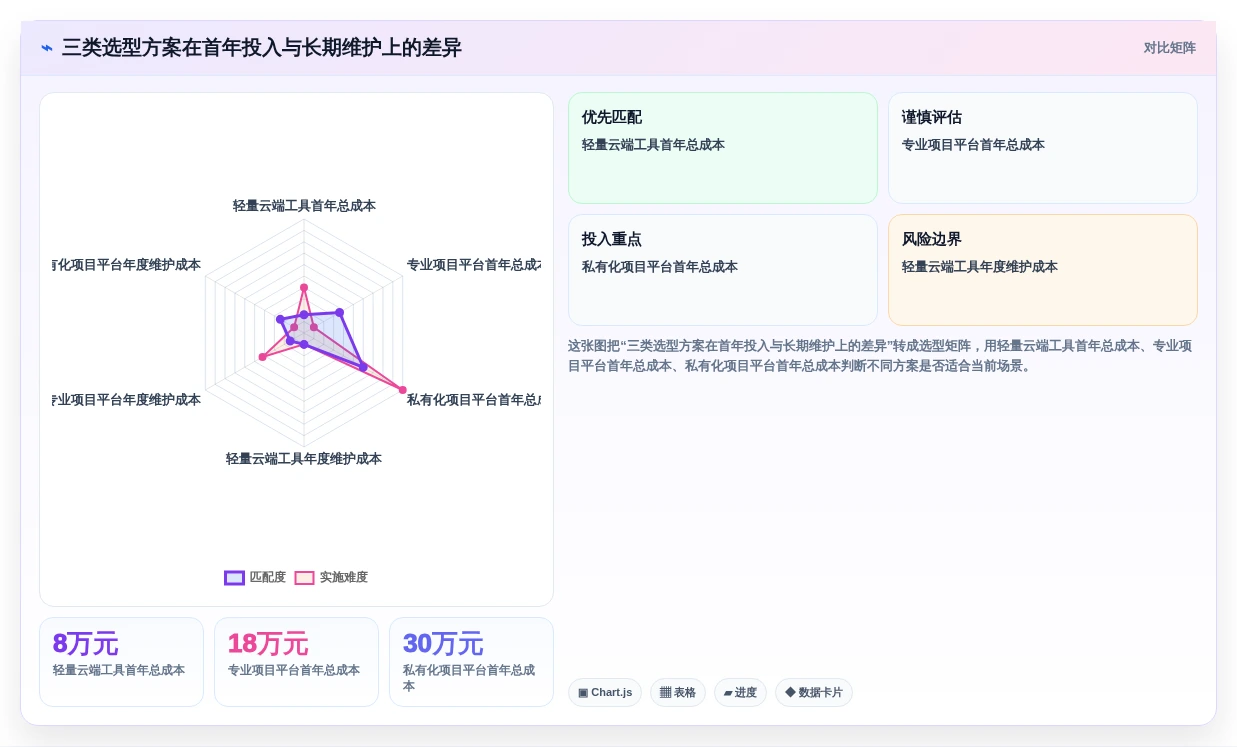Select the 18万元 stat card
1237x747 pixels.
pyautogui.click(x=296, y=662)
